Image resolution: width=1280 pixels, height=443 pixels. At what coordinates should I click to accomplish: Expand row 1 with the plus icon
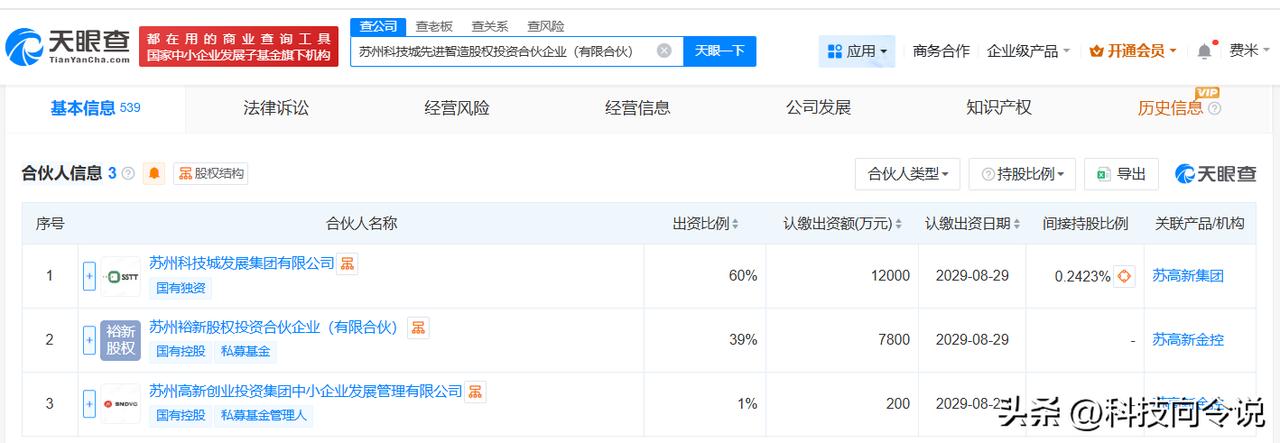click(x=89, y=276)
